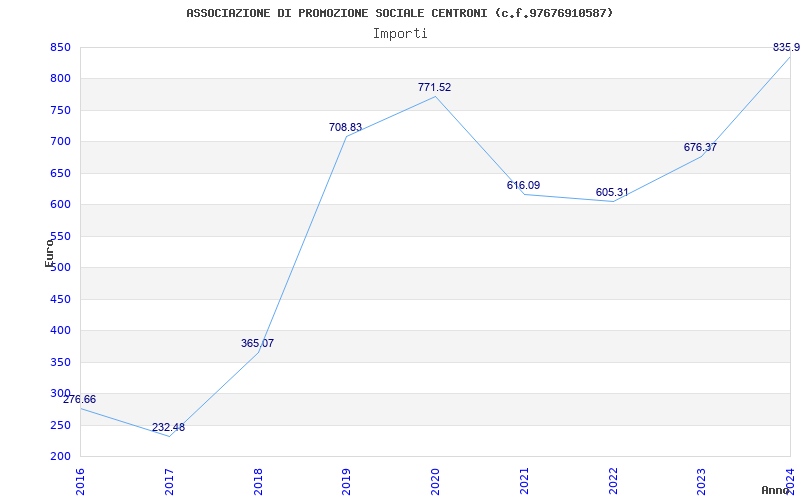Click the Euro y-axis title
The width and height of the screenshot is (800, 500).
(x=49, y=253)
